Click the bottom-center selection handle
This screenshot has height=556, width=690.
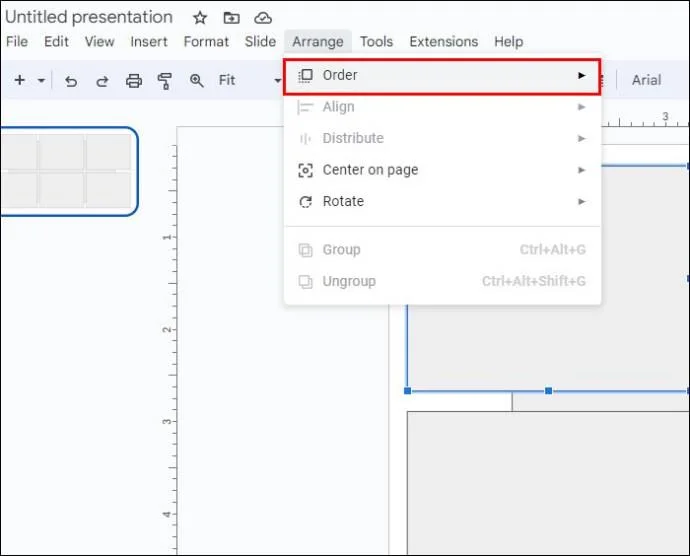click(x=548, y=390)
